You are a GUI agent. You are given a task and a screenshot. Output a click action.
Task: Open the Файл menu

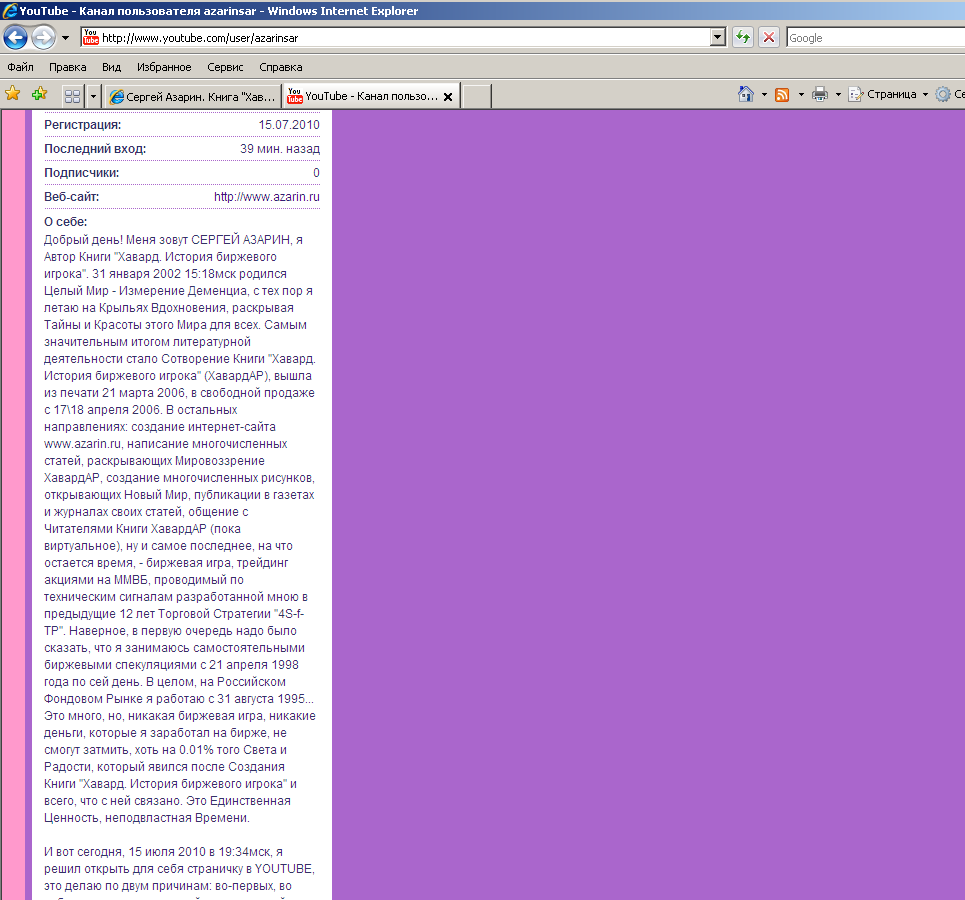20,67
